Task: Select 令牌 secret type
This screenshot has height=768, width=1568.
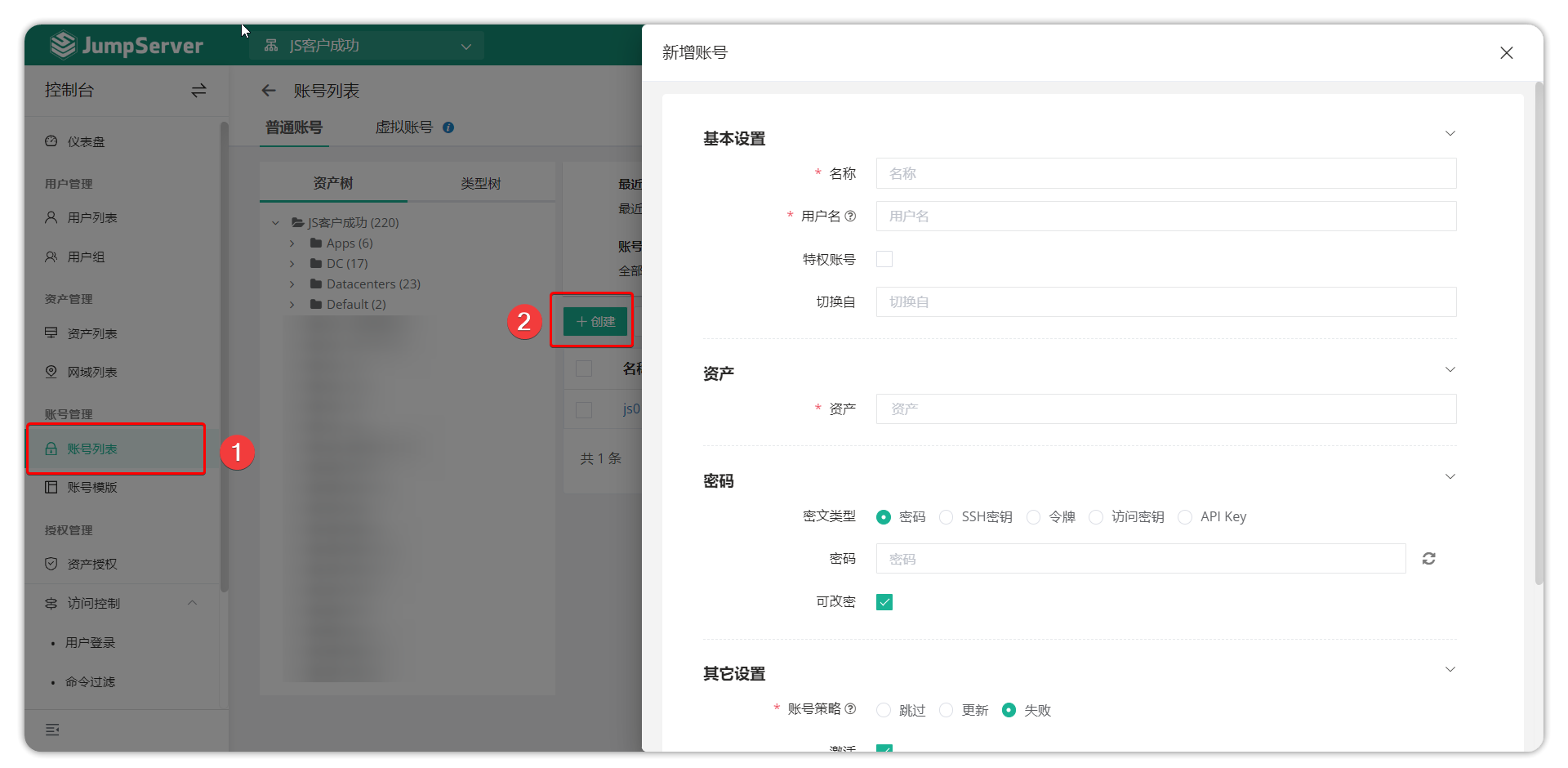Action: 1034,517
